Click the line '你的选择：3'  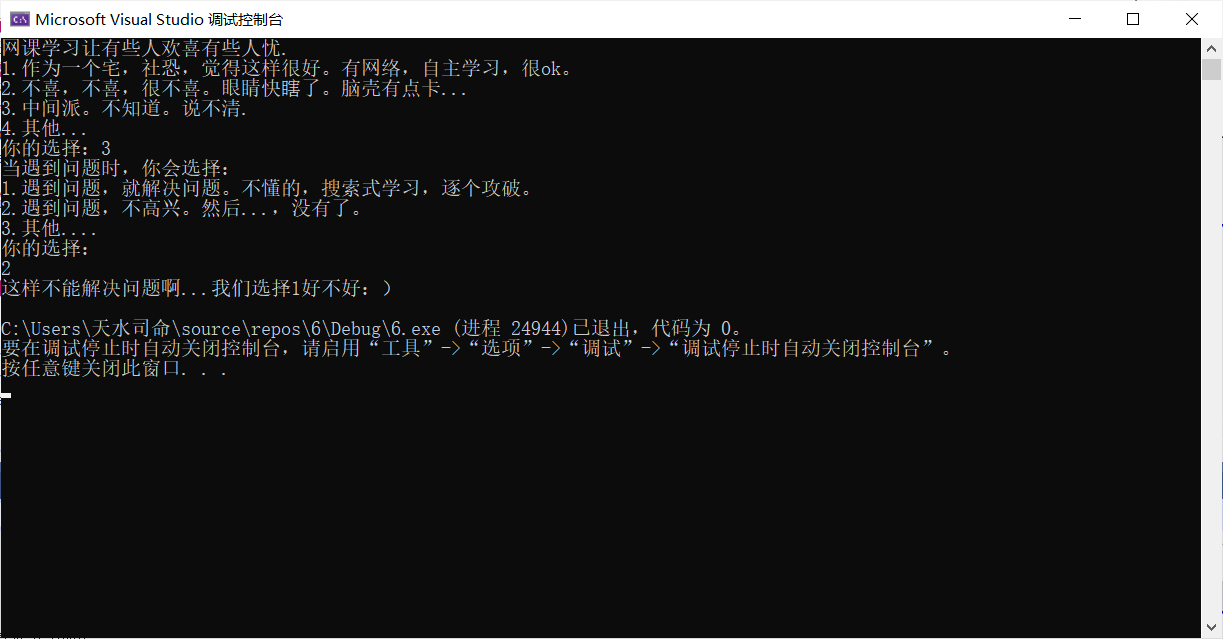56,148
